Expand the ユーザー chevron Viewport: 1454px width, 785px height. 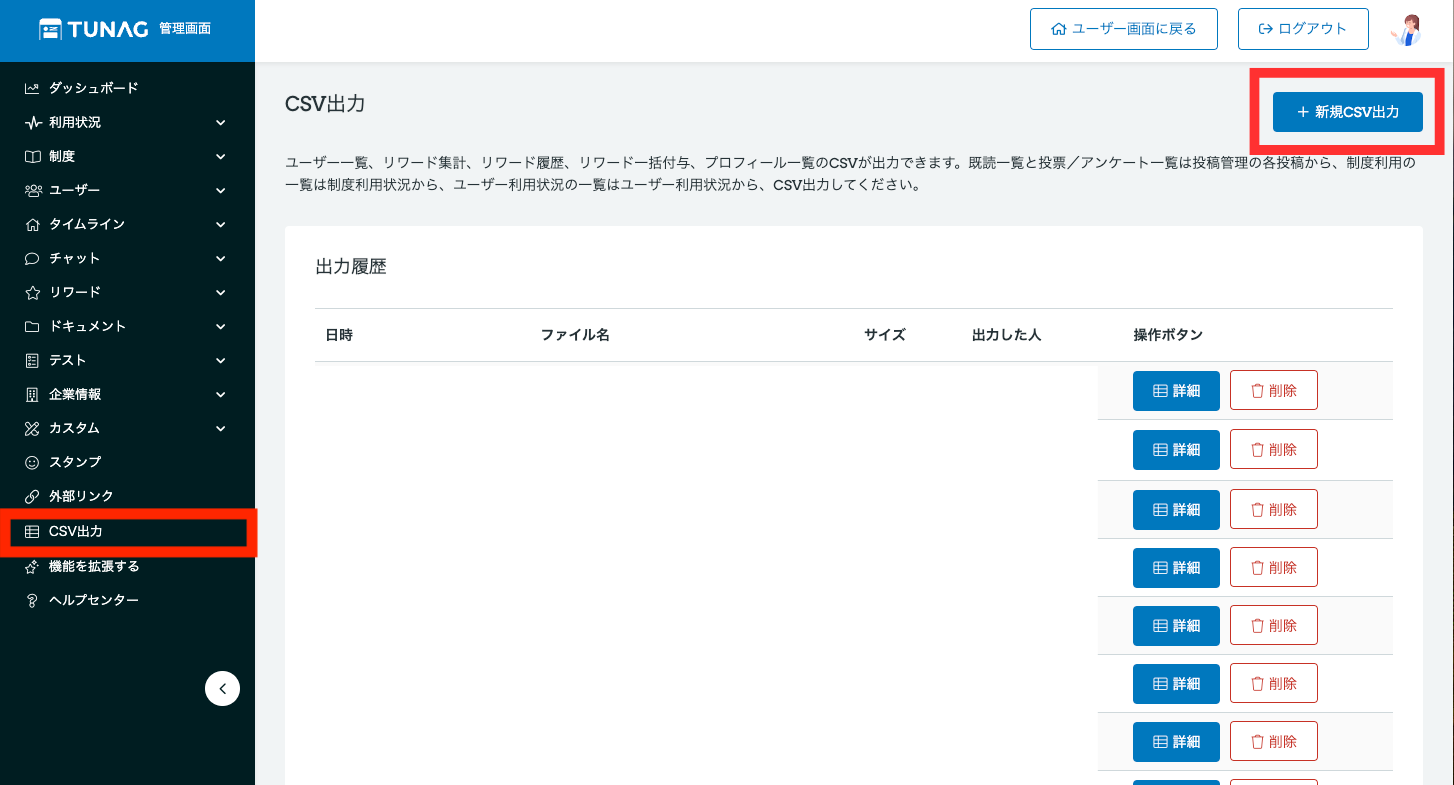click(221, 191)
